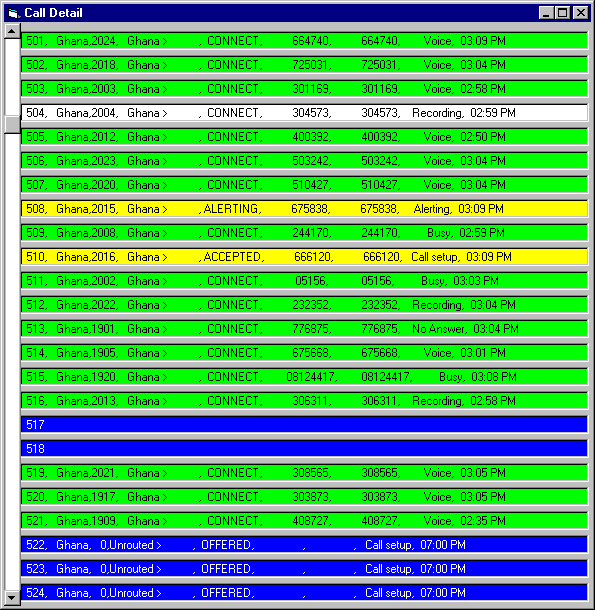Image resolution: width=596 pixels, height=610 pixels.
Task: Select call 501 with number 664740
Action: tap(304, 41)
